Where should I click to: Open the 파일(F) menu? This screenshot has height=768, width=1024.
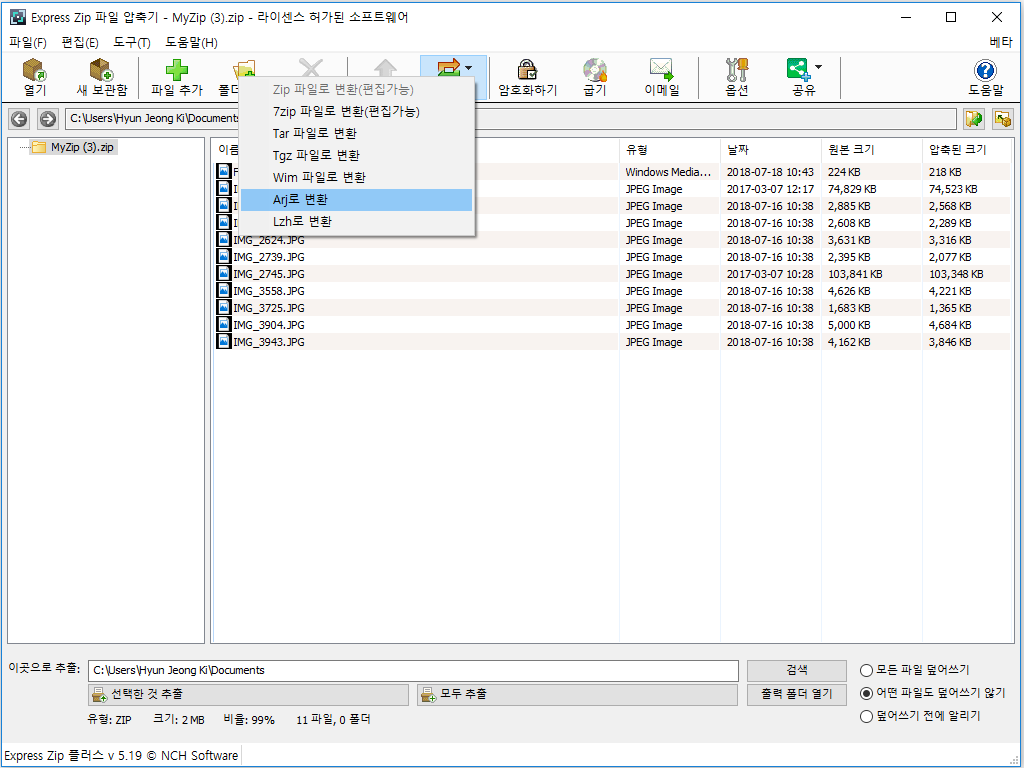tap(28, 42)
